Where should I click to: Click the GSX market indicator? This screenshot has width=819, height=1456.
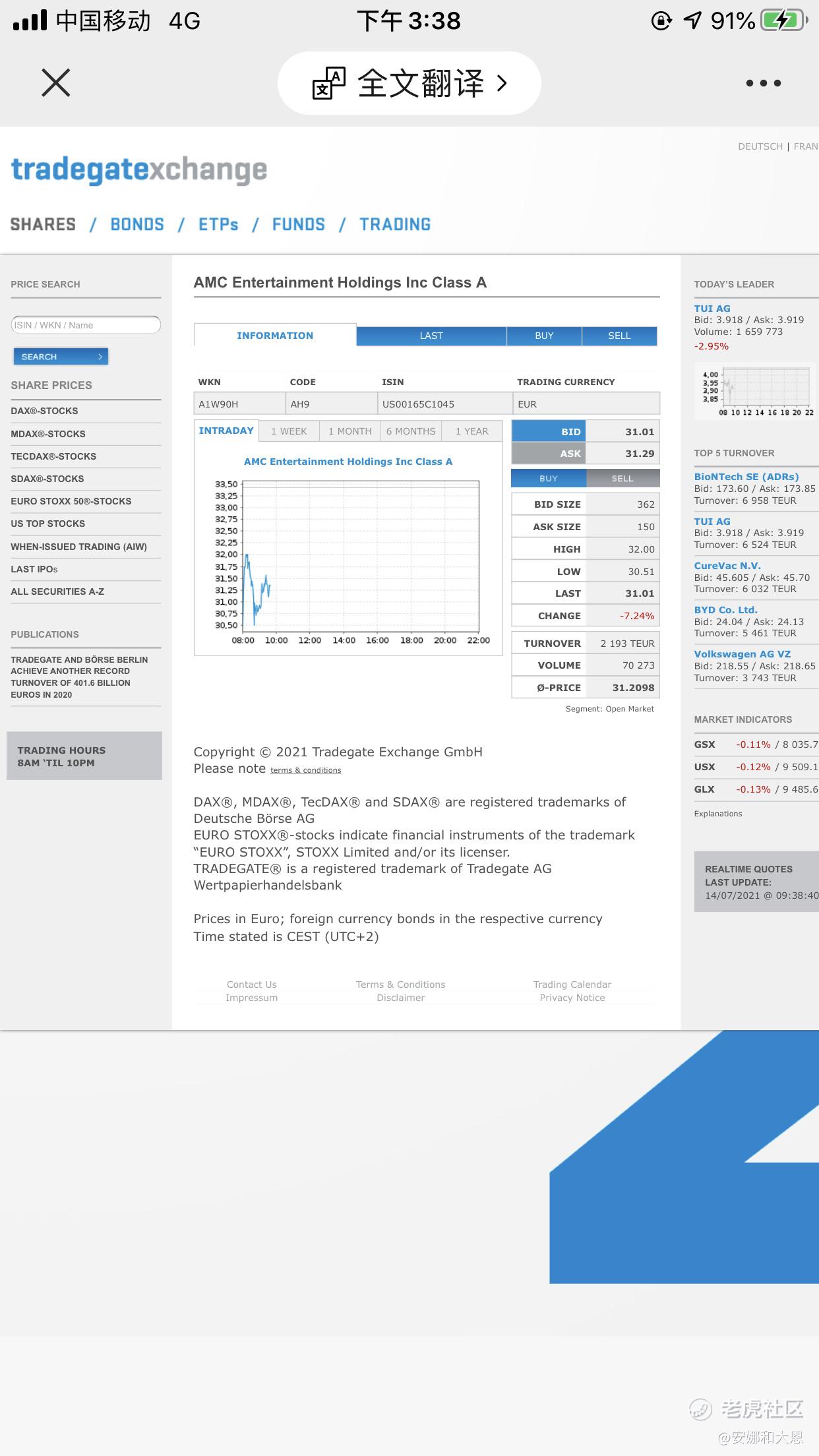coord(704,744)
